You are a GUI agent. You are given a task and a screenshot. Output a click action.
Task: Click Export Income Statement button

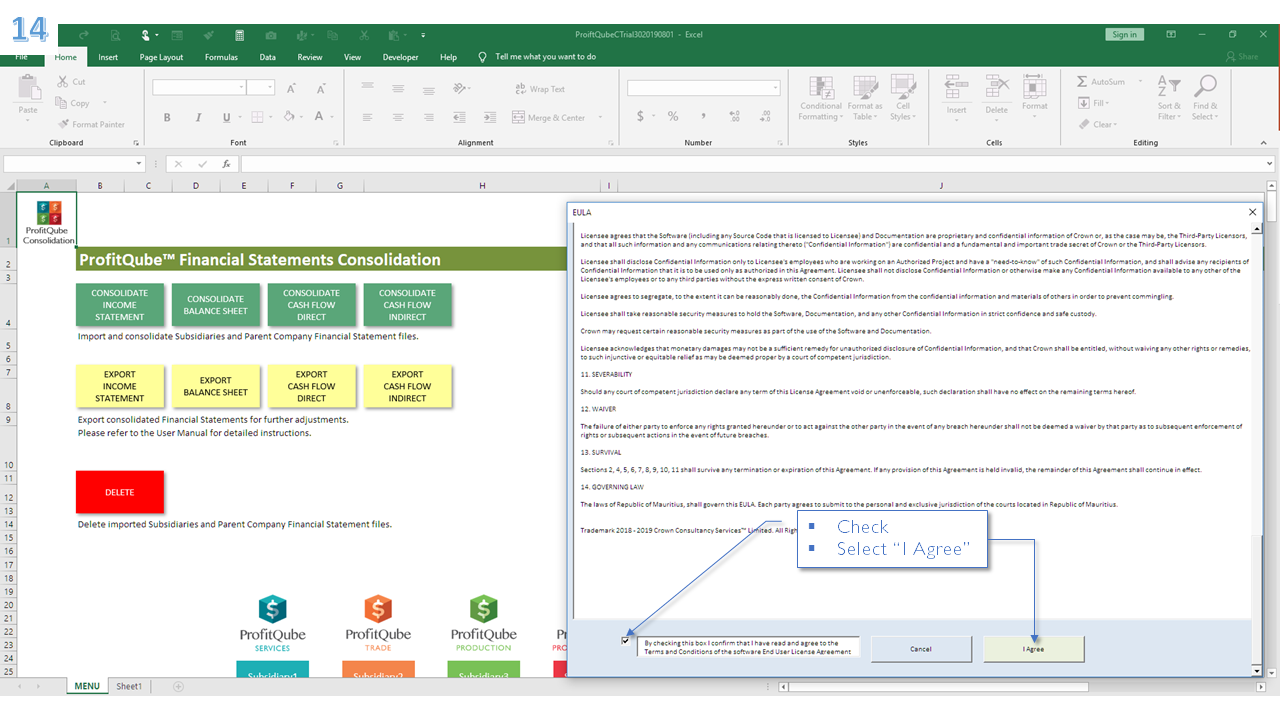pos(120,386)
